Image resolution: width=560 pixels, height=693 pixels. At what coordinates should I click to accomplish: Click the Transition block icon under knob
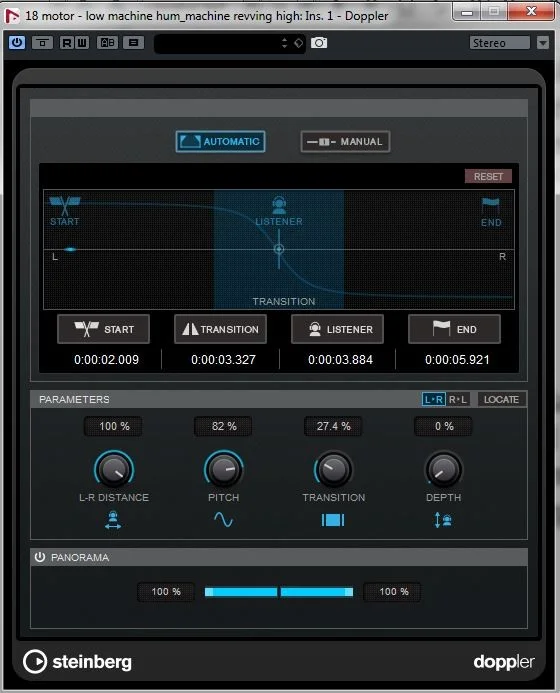(333, 520)
